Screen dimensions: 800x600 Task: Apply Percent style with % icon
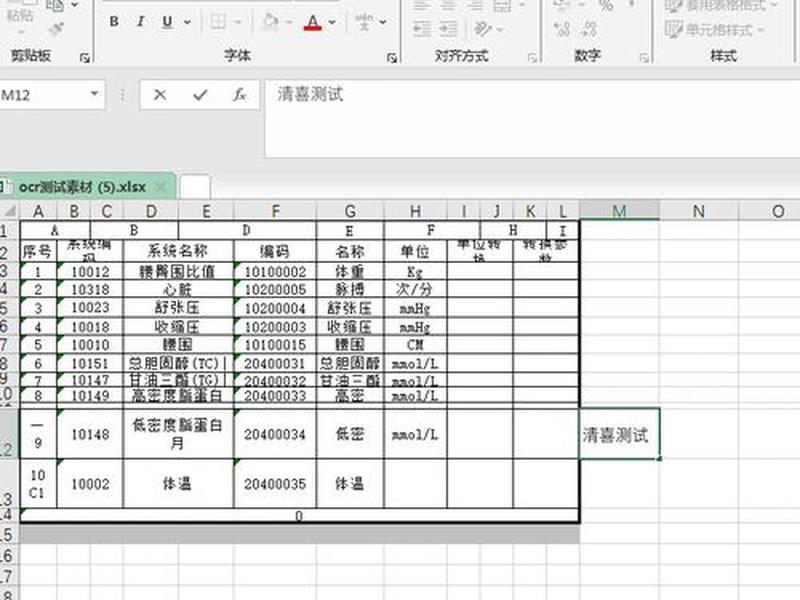point(606,6)
